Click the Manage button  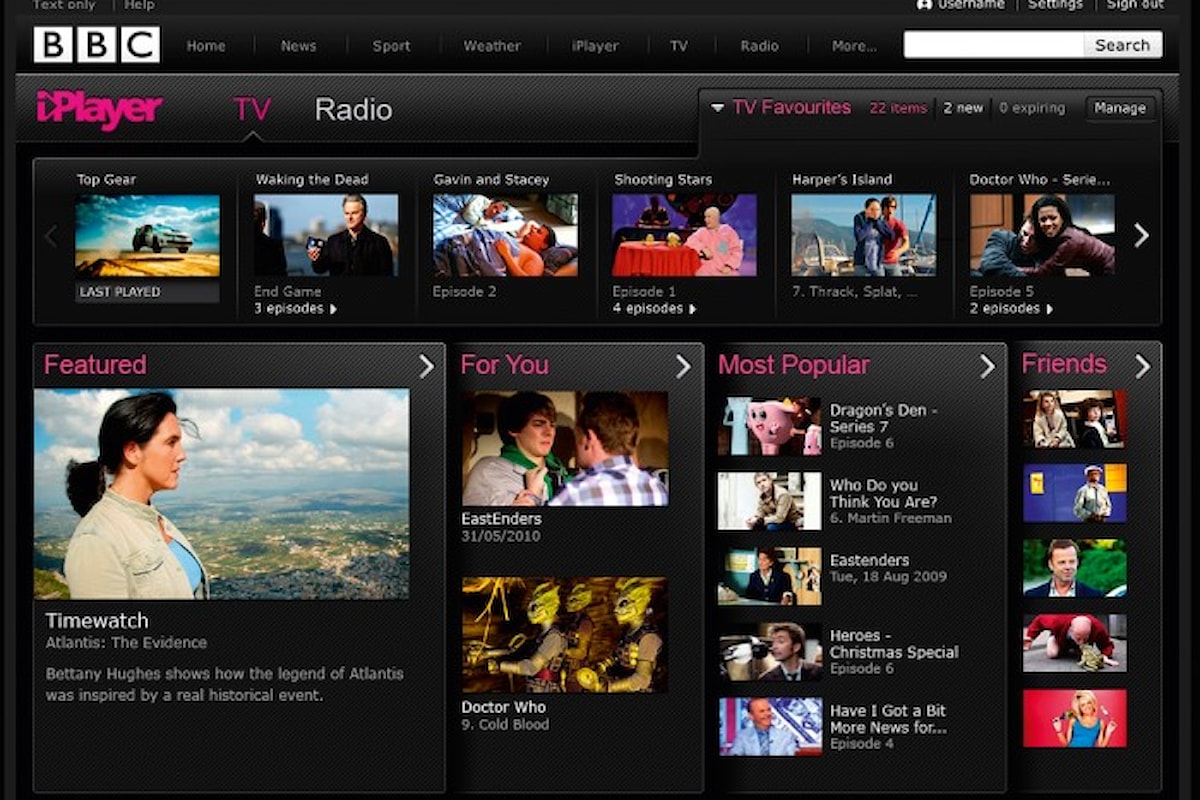tap(1120, 108)
